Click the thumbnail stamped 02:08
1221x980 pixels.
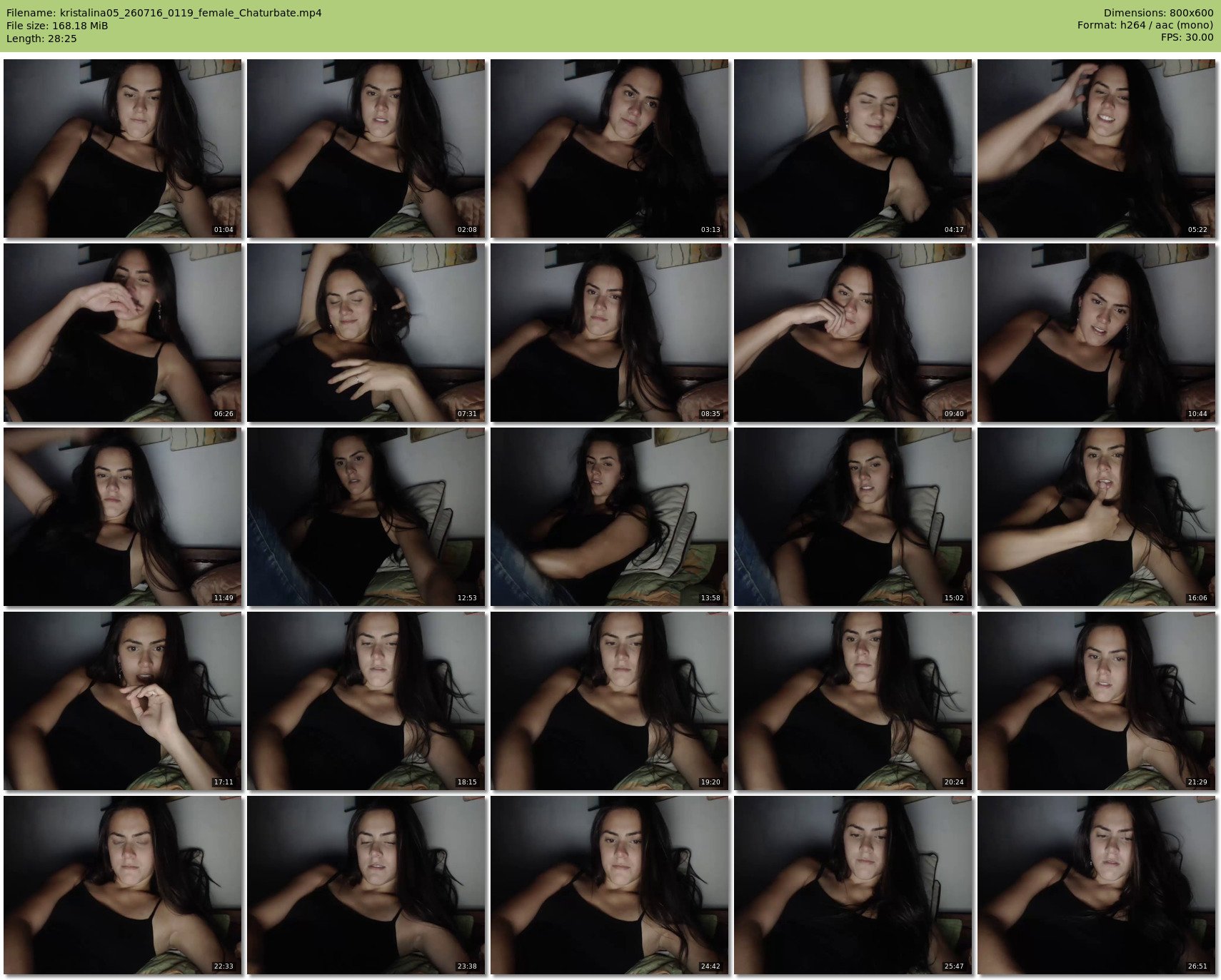point(366,148)
